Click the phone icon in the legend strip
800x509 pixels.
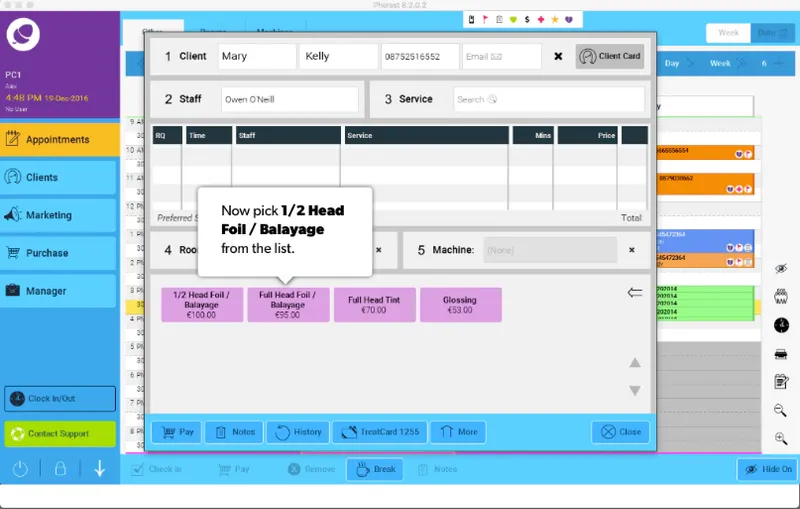pos(471,19)
